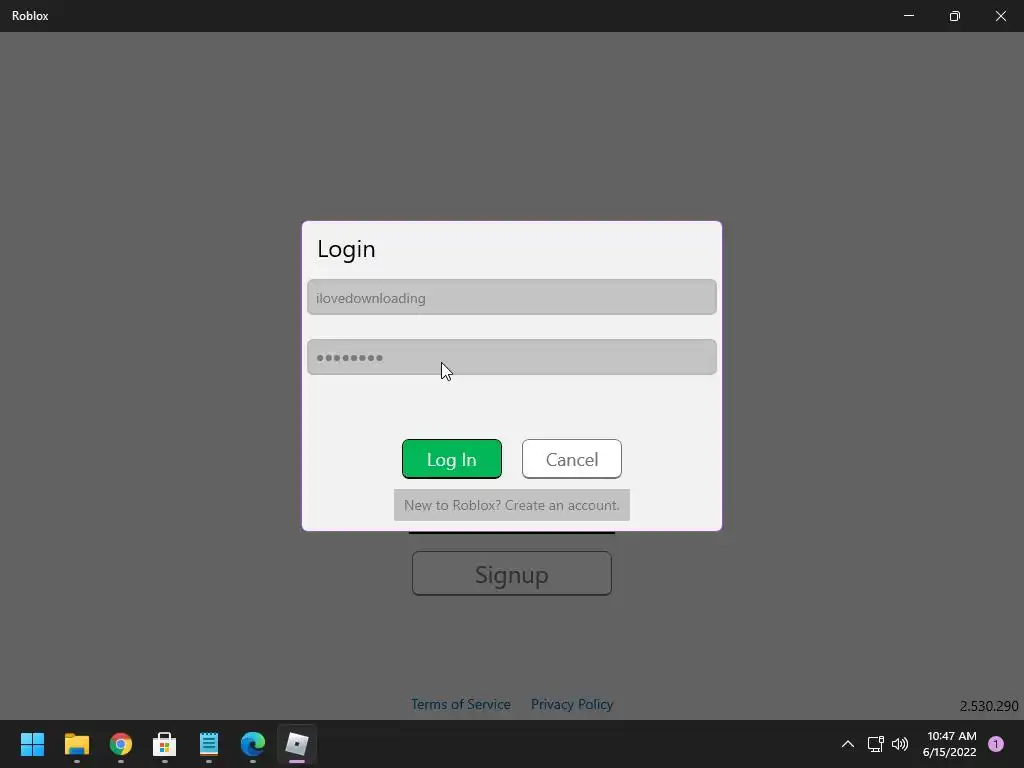
Task: Click the Signup button behind the dialog
Action: click(x=511, y=574)
